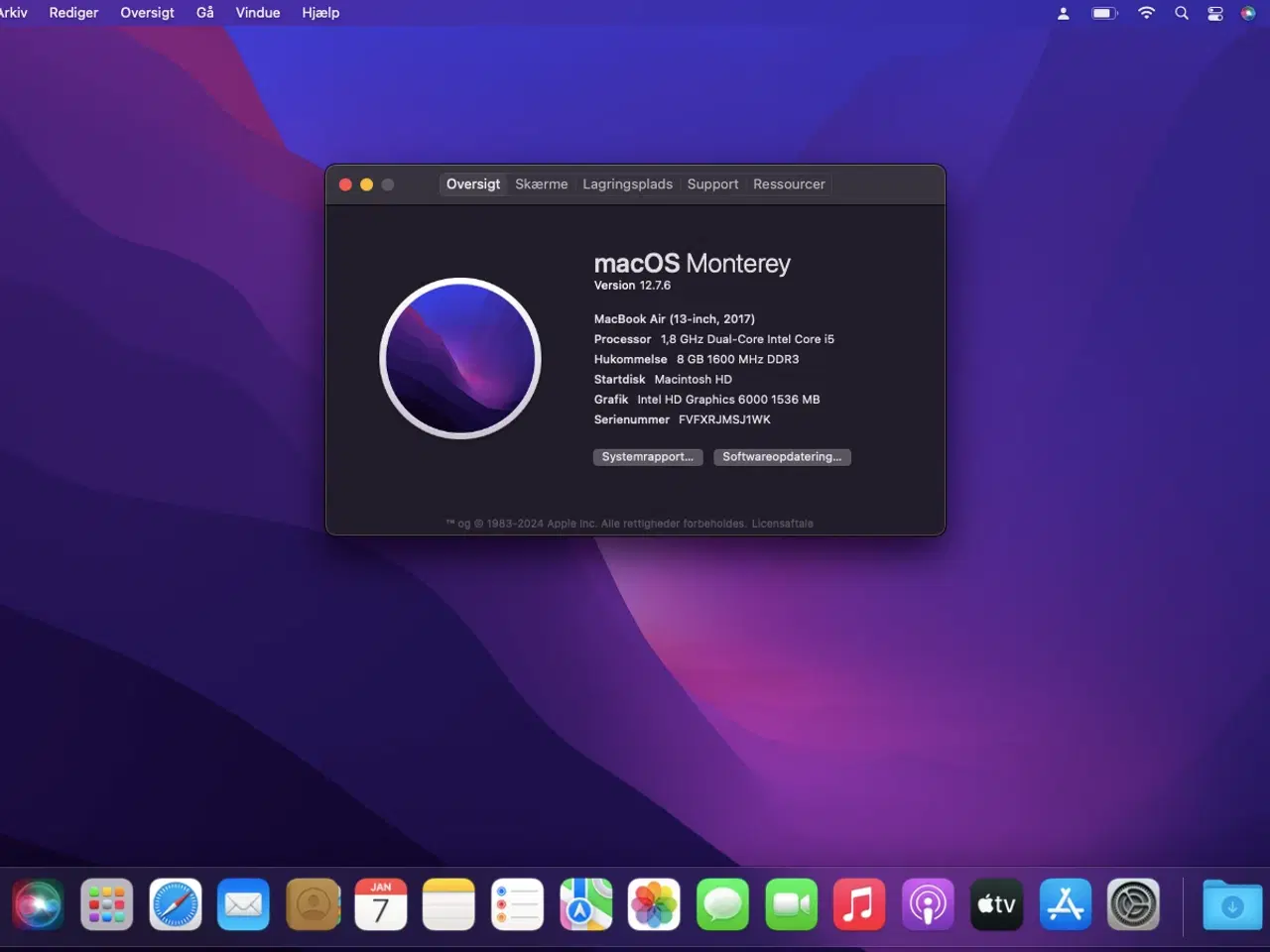Screen dimensions: 1270x952
Task: Click MacBook Air (13-inch, 2017) text
Action: point(675,319)
